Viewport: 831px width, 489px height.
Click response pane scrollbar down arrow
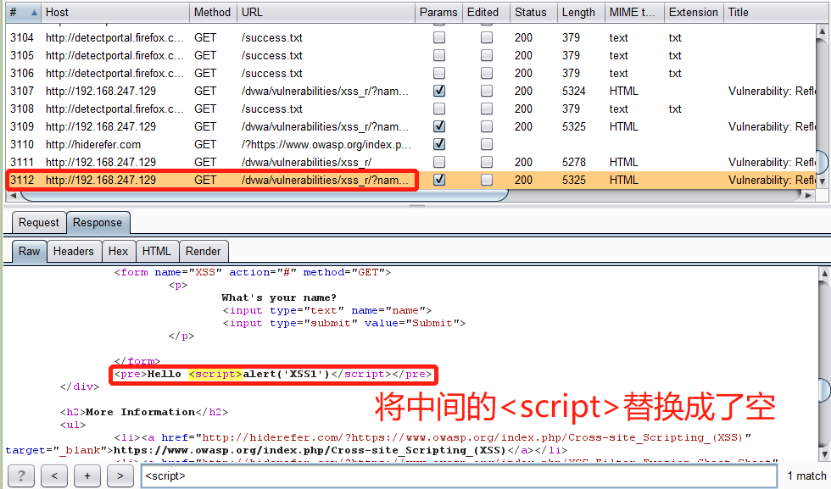825,454
